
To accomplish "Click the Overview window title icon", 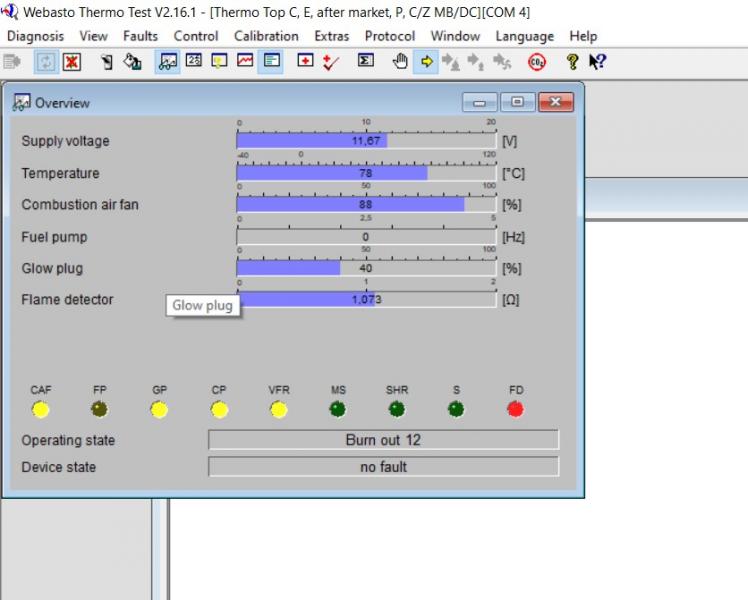I will coord(21,103).
